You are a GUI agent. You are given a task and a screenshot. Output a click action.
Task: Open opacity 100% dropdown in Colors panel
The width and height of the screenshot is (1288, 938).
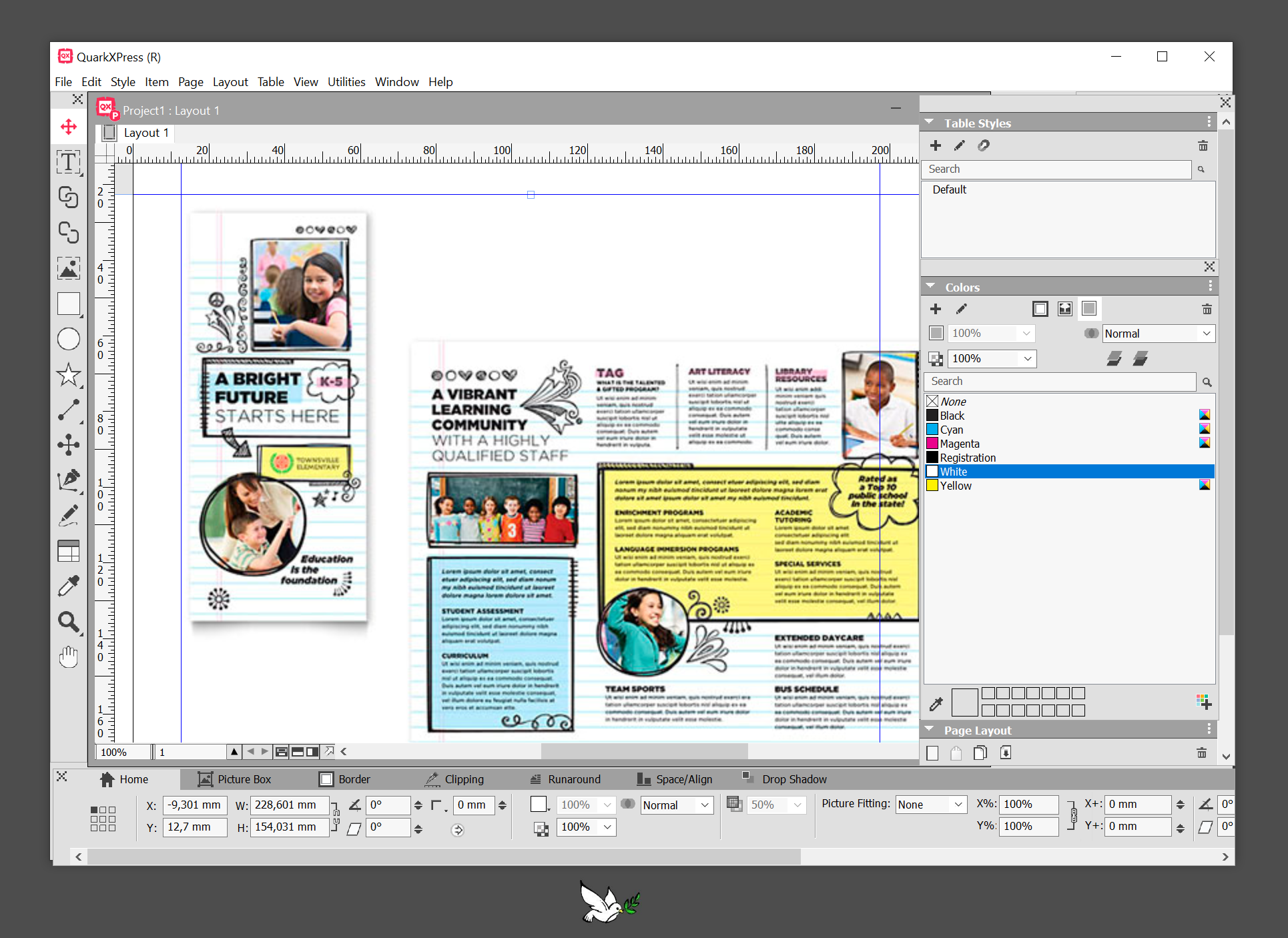pos(992,358)
